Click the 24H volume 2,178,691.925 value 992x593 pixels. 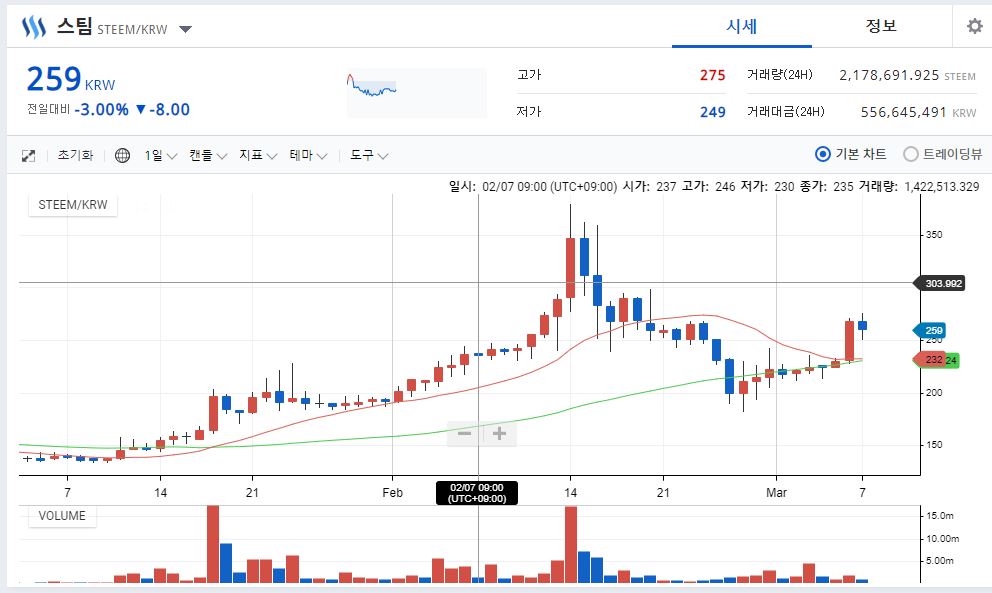(889, 75)
